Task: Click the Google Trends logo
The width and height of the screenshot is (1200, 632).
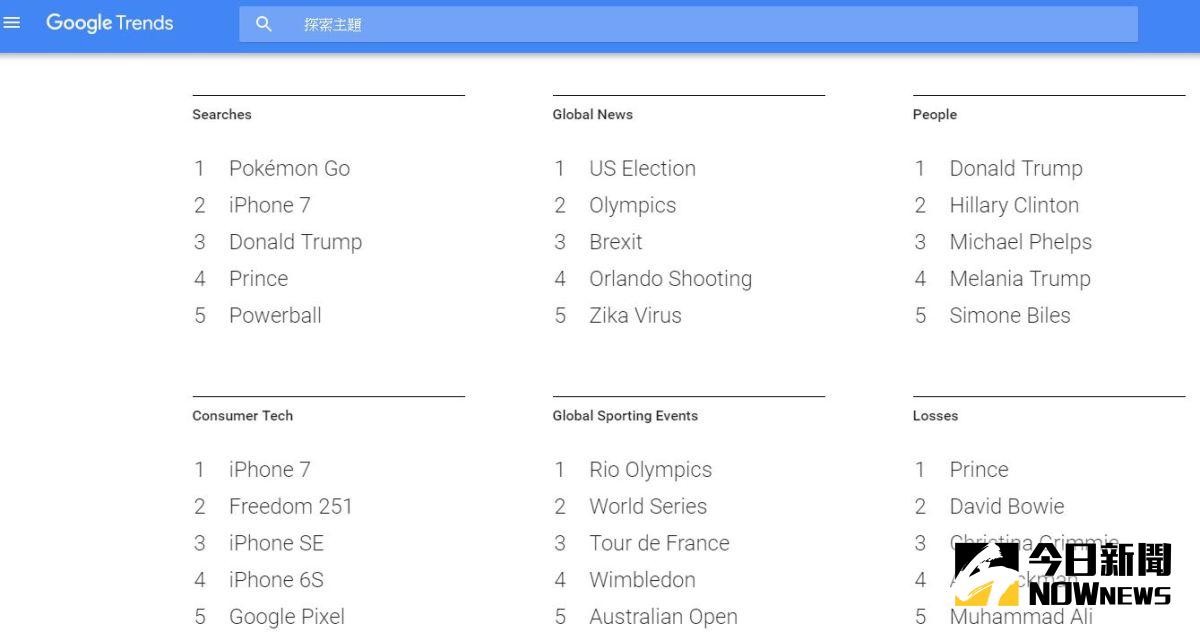Action: click(109, 23)
